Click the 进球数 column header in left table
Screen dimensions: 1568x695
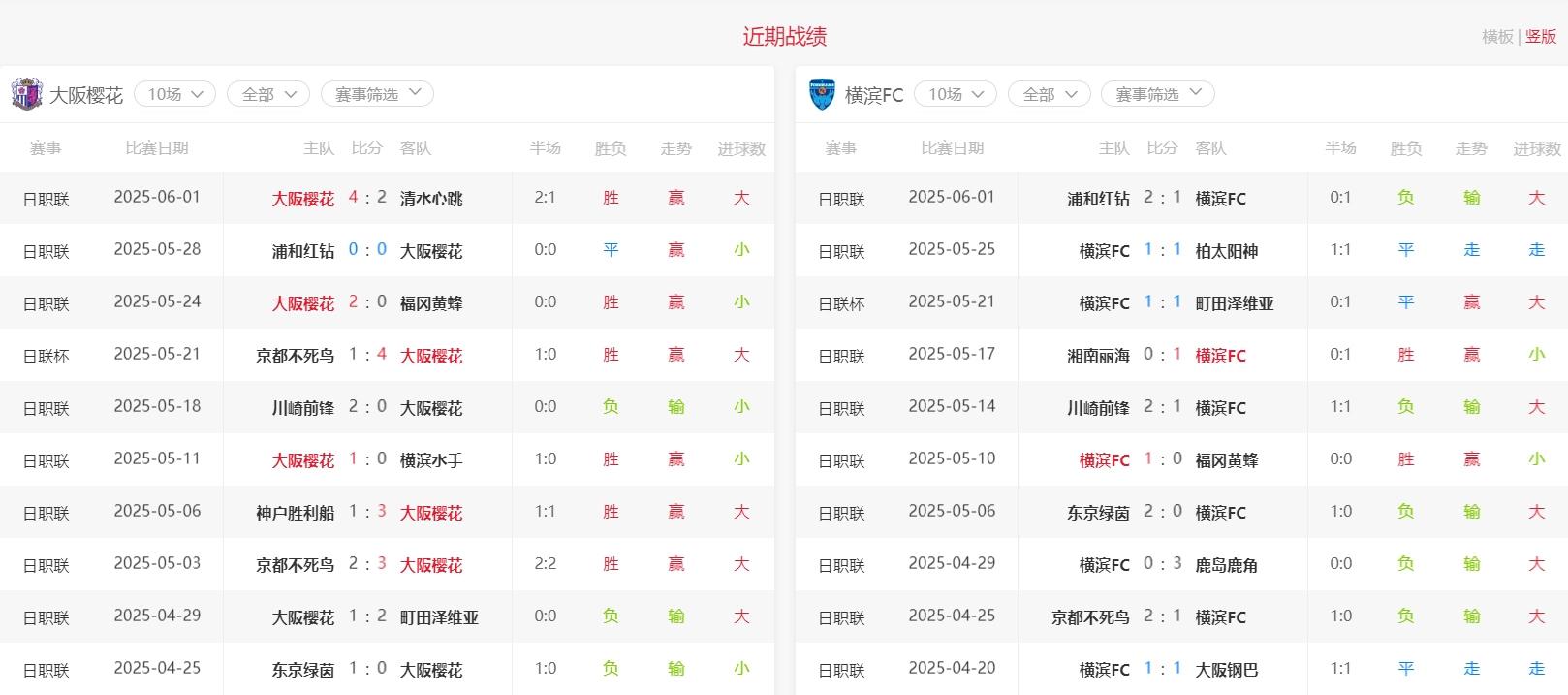tap(741, 148)
